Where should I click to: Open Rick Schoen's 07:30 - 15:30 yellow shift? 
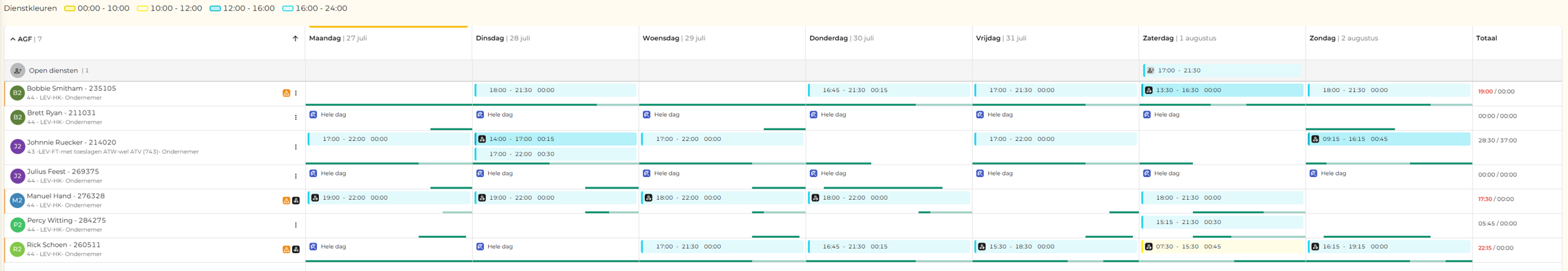click(1221, 247)
